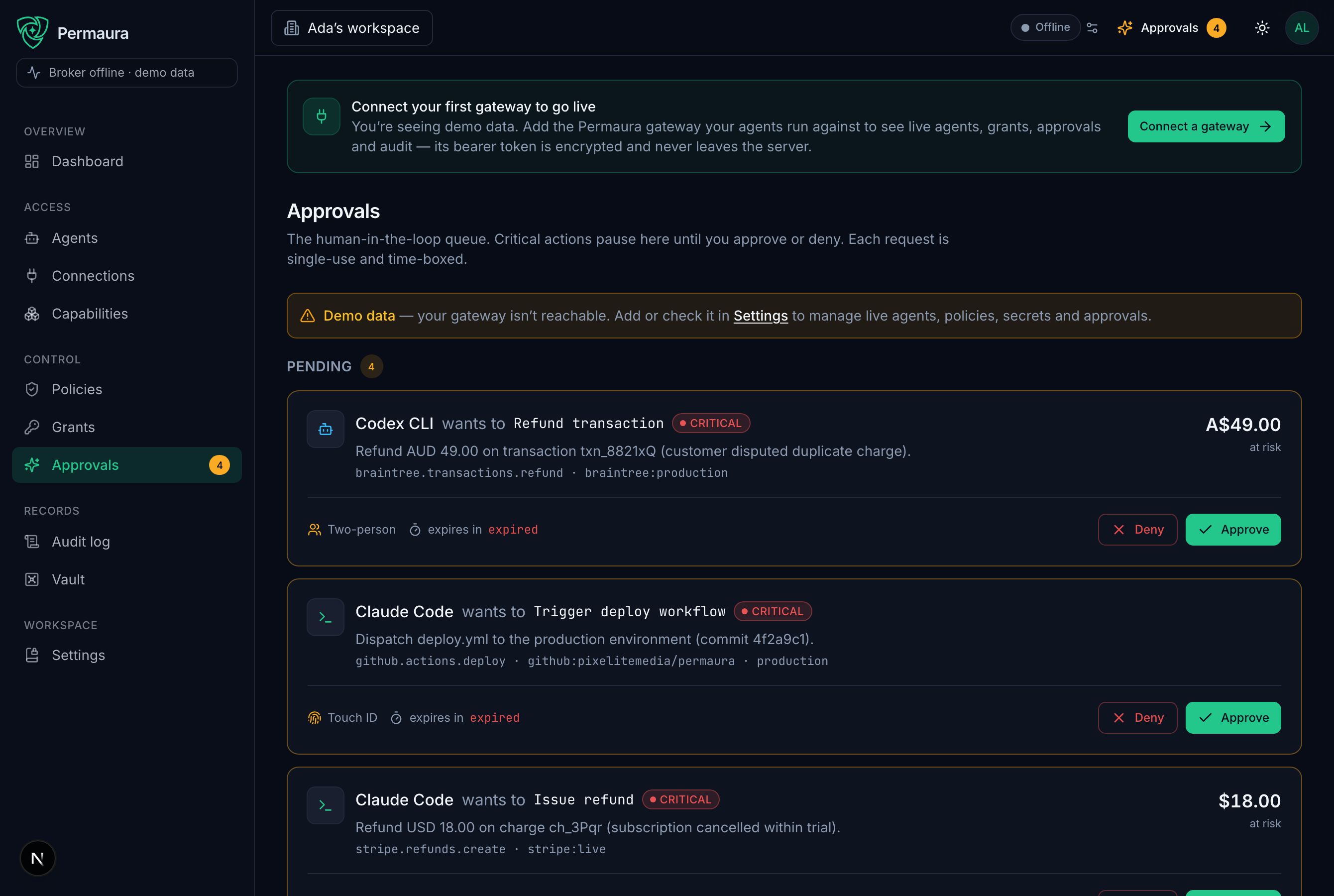The height and width of the screenshot is (896, 1334).
Task: Open workspace Settings in sidebar
Action: [x=126, y=656]
